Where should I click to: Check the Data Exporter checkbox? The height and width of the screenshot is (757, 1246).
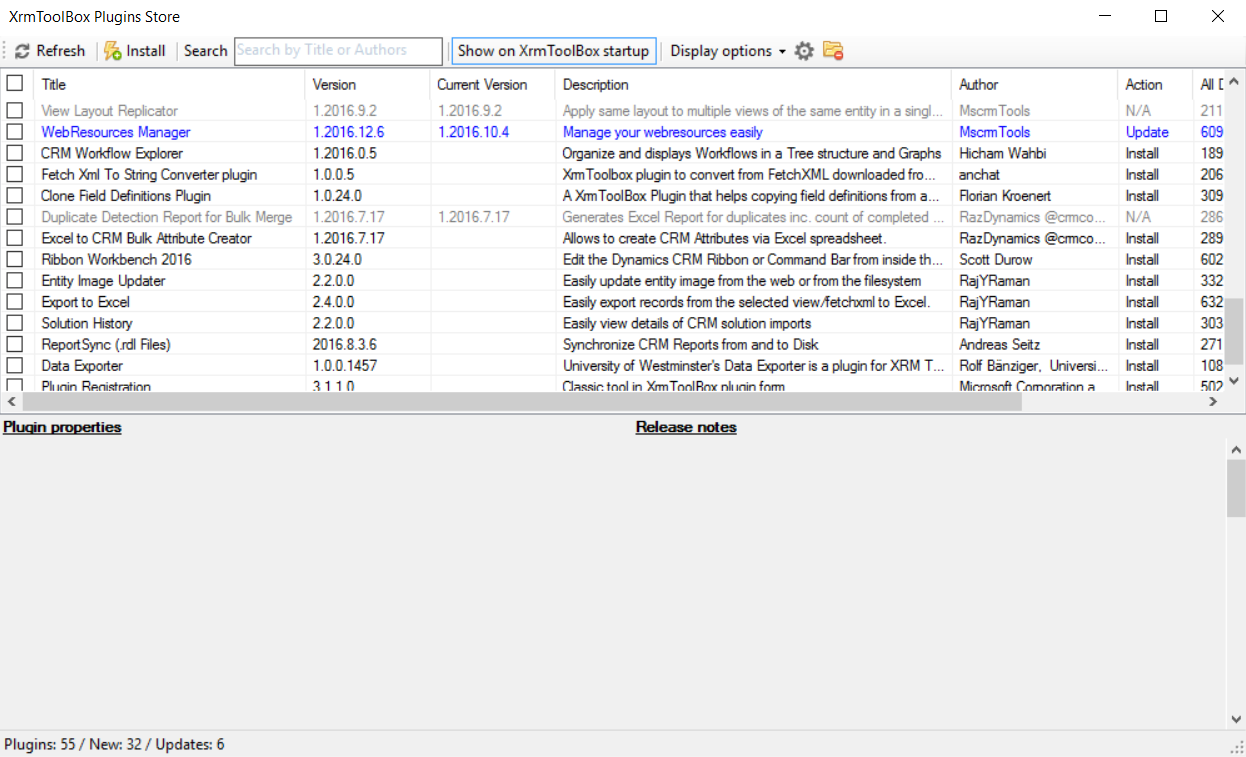[x=15, y=366]
